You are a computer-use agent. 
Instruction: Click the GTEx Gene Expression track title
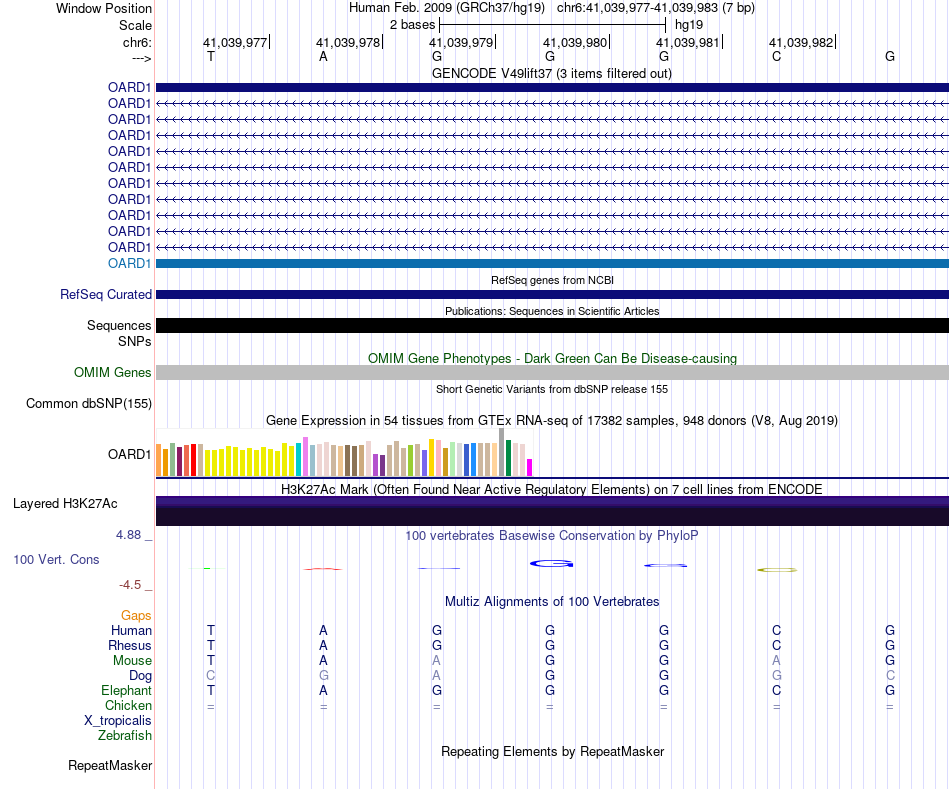tap(551, 421)
